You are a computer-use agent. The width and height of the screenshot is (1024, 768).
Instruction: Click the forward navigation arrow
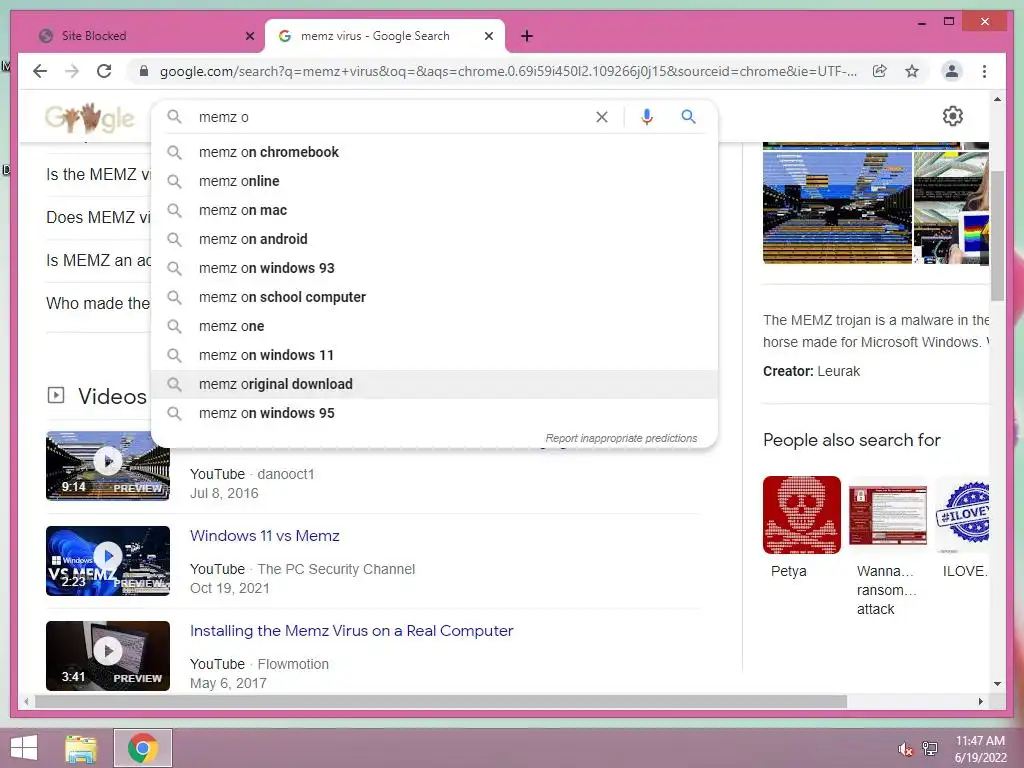(x=72, y=71)
